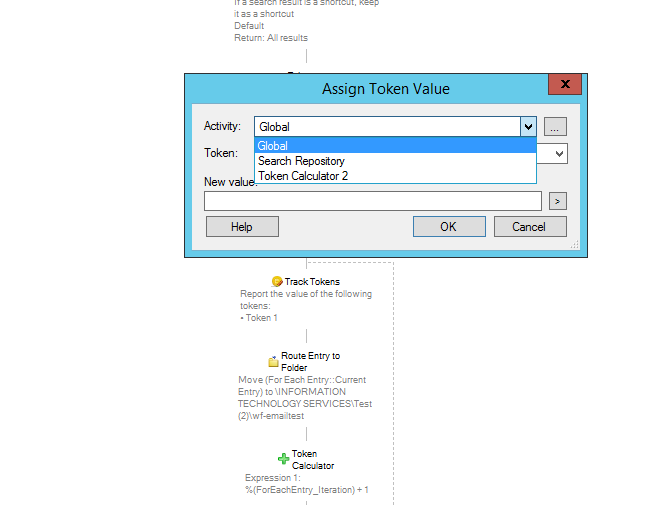Cancel the Assign Token Value dialog
This screenshot has height=505, width=660.
tap(530, 227)
